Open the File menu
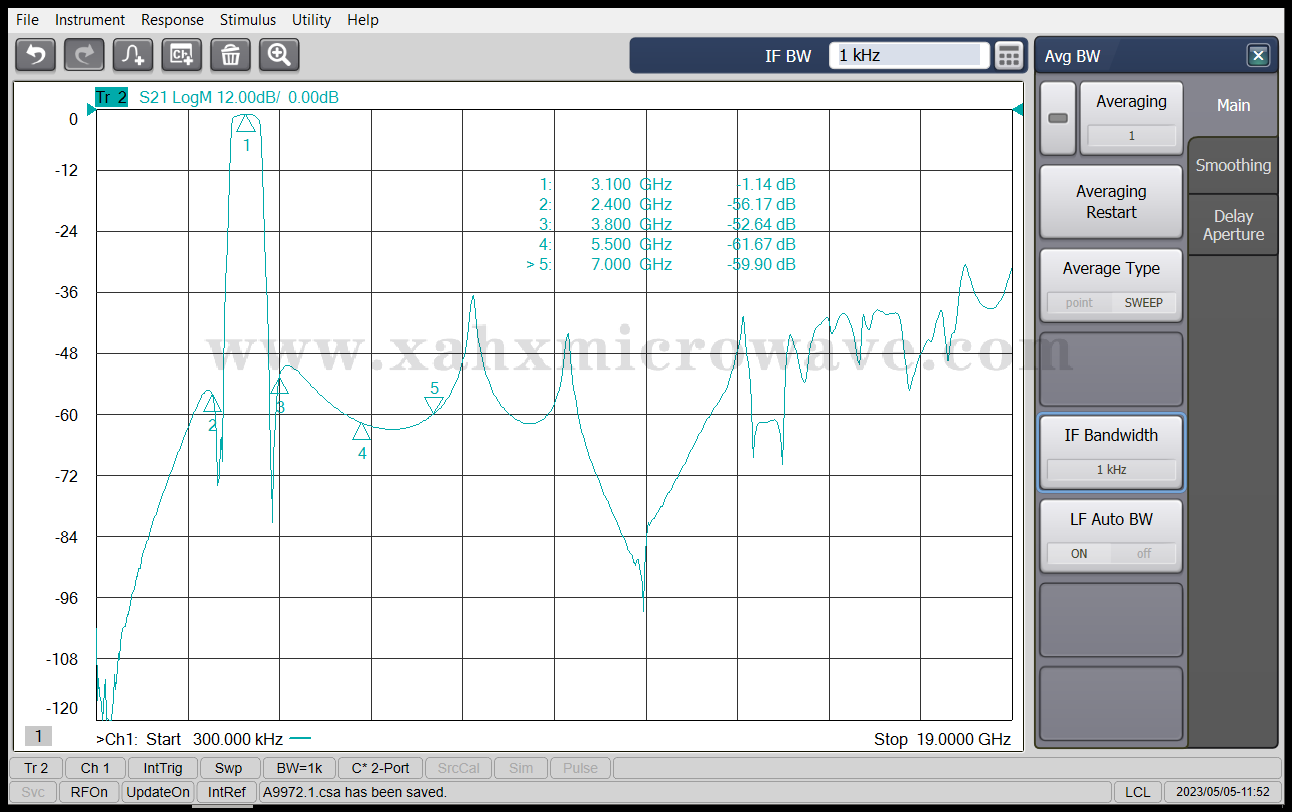Viewport: 1292px width, 812px height. [27, 19]
